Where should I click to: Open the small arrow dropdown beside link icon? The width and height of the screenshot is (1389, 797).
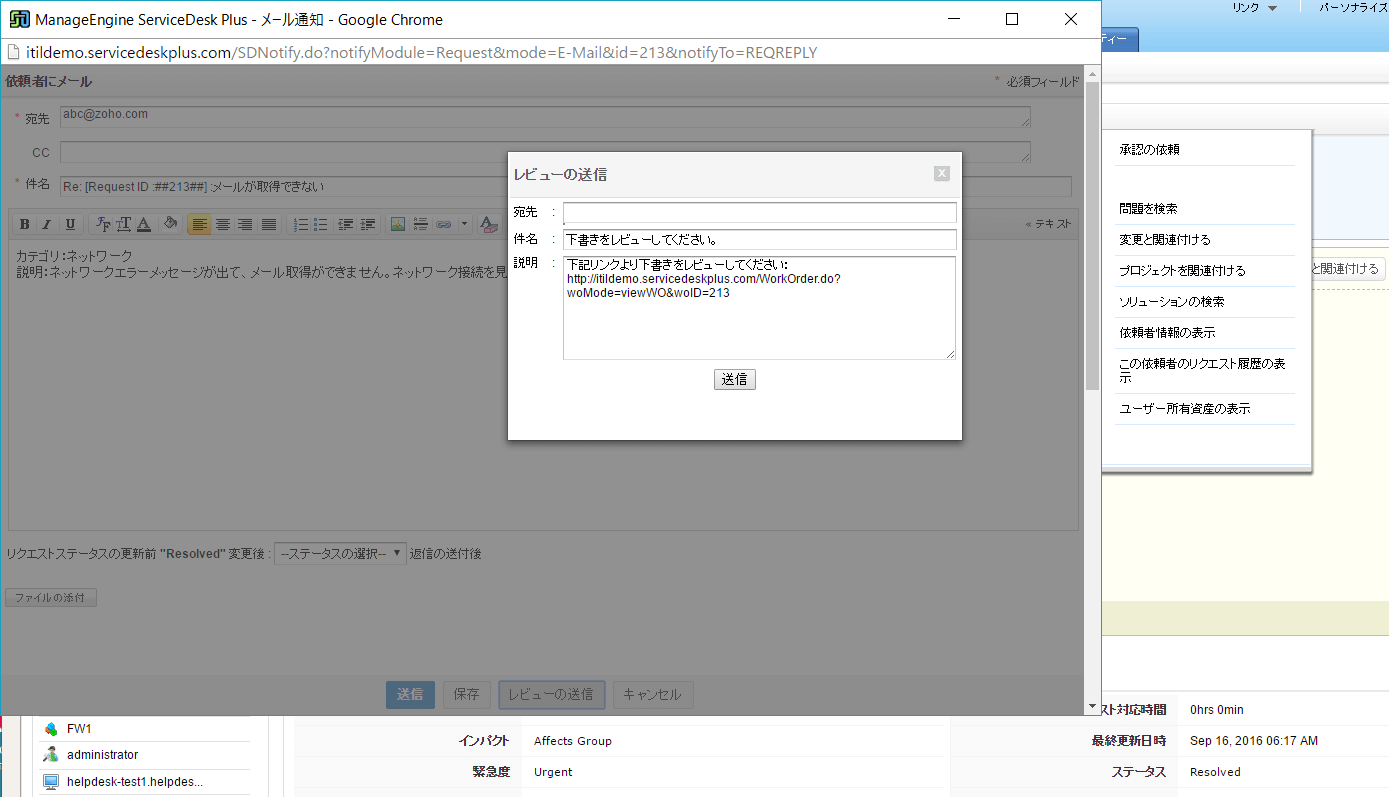coord(464,224)
